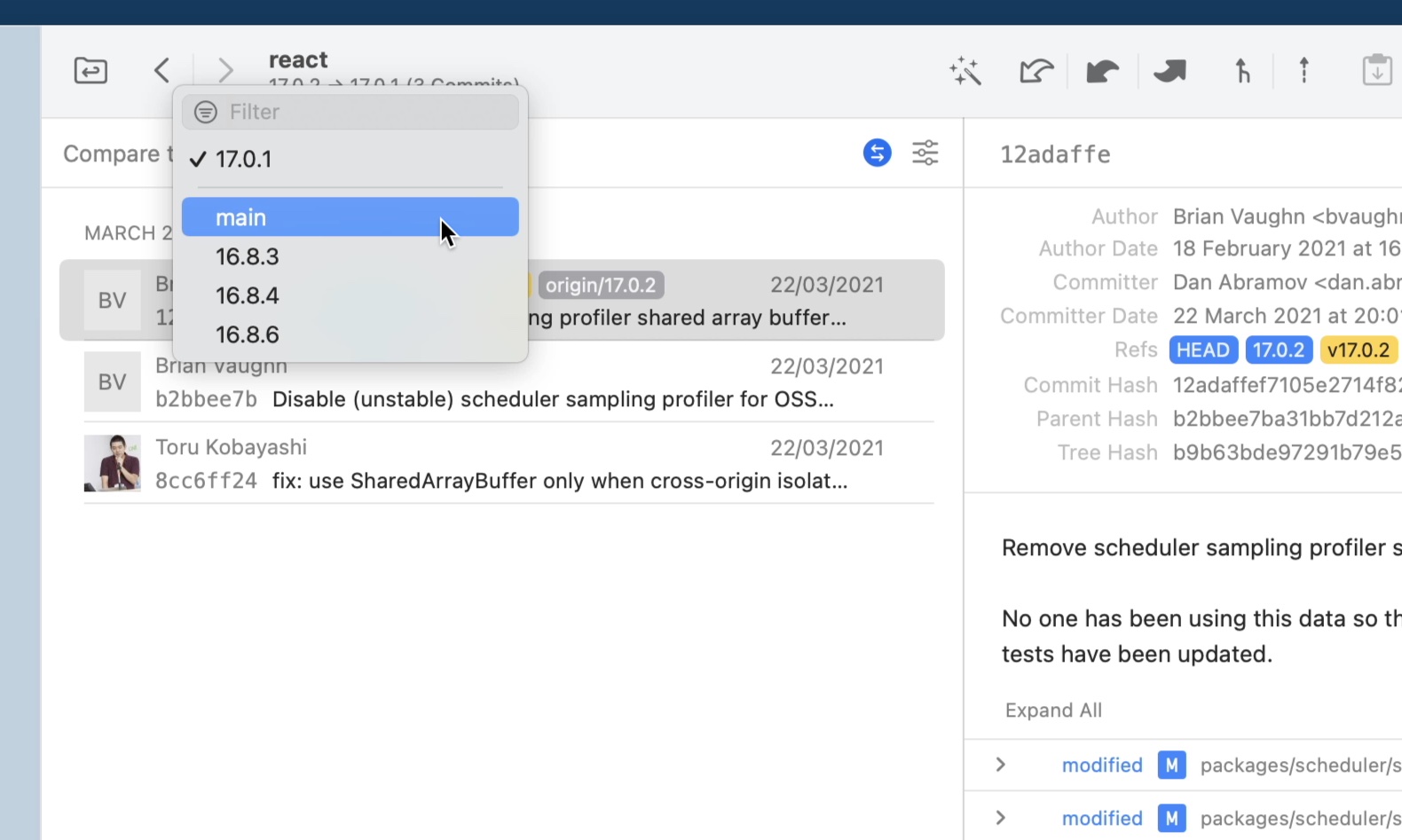
Task: Click the sparkle magic wand toolbar icon
Action: [965, 71]
